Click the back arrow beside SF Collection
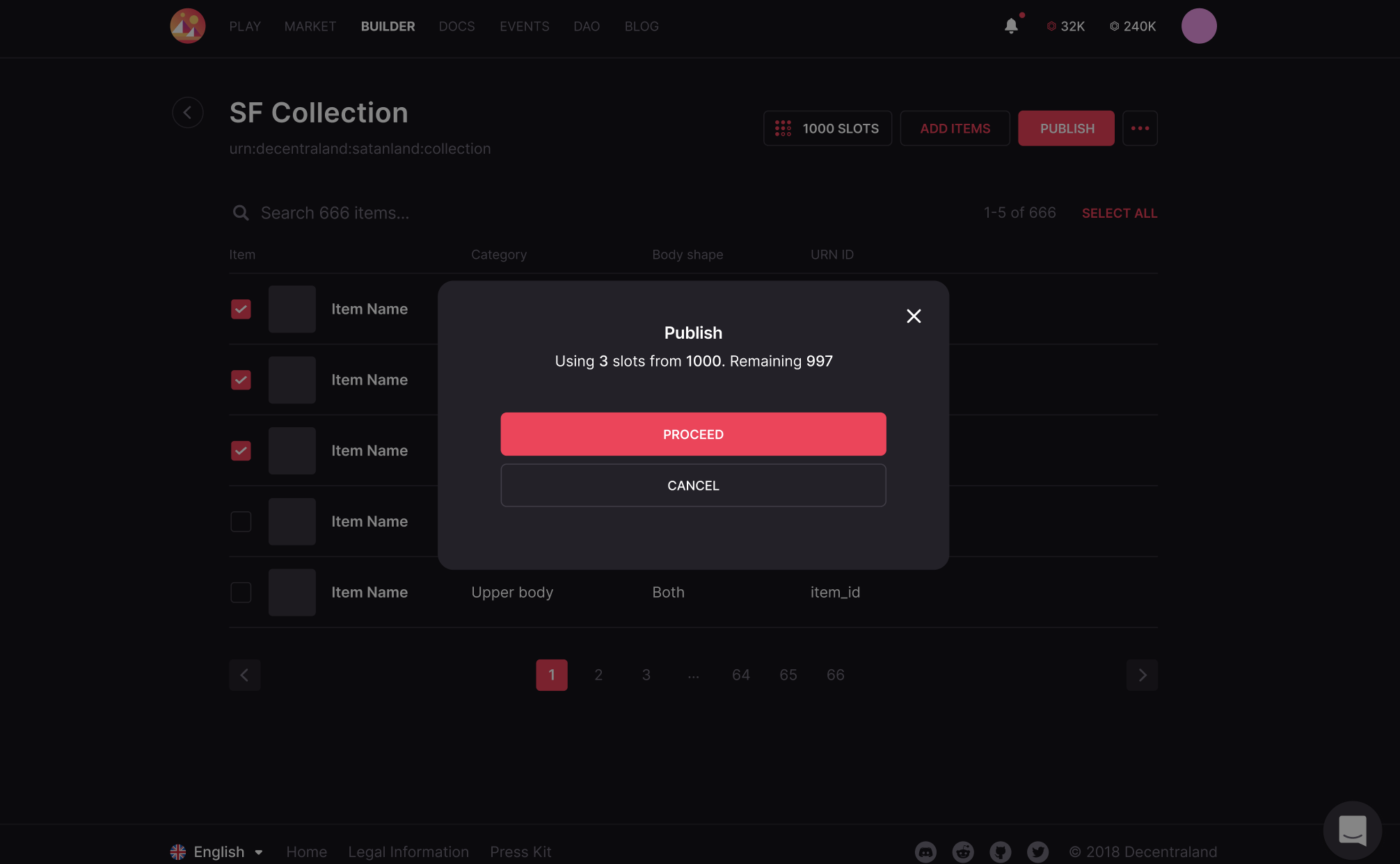1400x864 pixels. [x=187, y=113]
